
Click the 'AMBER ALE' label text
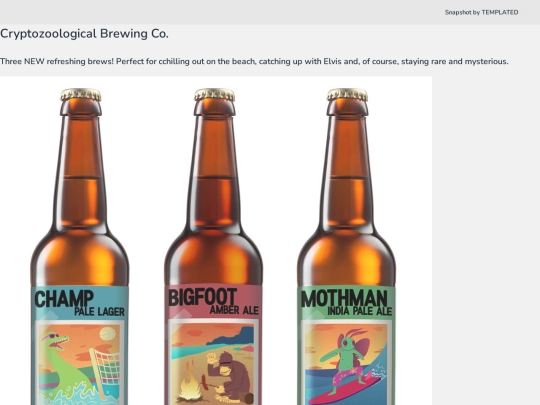pyautogui.click(x=234, y=310)
